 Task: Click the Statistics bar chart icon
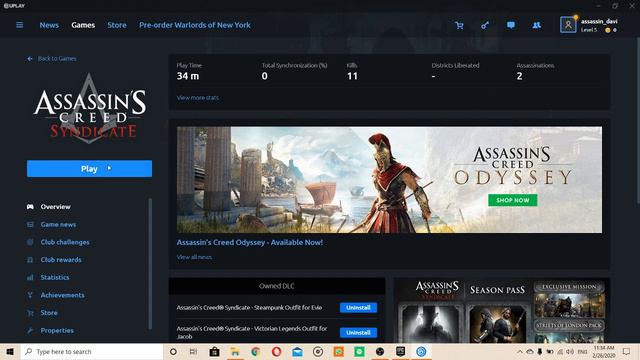coord(30,278)
